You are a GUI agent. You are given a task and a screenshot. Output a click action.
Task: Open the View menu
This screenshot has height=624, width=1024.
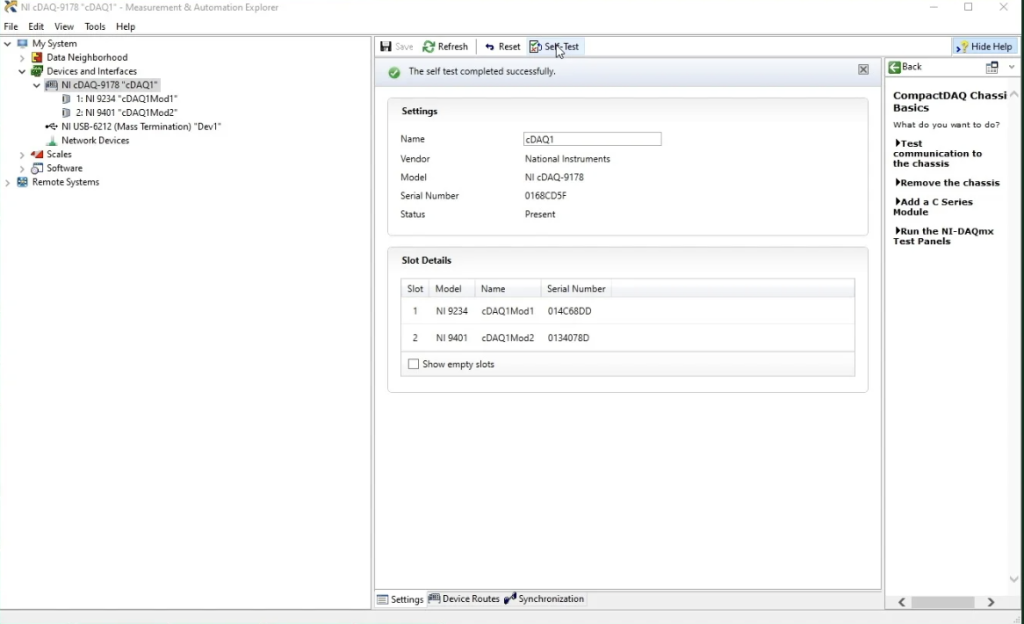[64, 27]
